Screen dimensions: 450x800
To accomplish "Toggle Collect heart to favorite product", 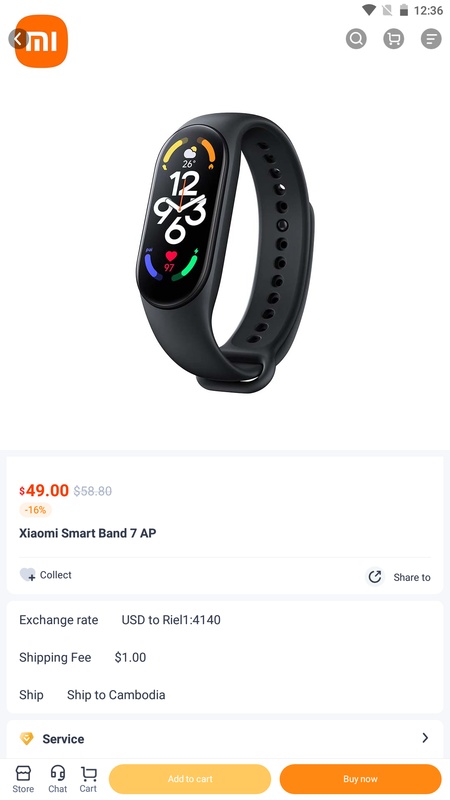I will coord(27,575).
